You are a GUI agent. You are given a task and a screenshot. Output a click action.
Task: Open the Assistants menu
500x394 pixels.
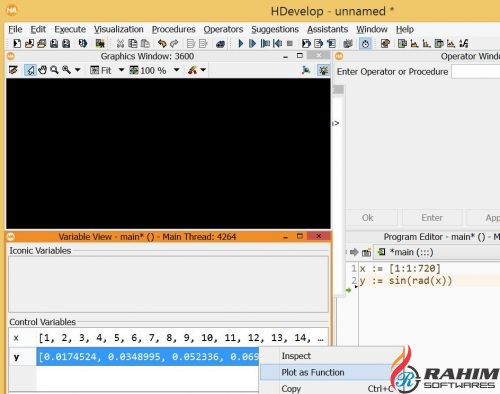coord(327,29)
